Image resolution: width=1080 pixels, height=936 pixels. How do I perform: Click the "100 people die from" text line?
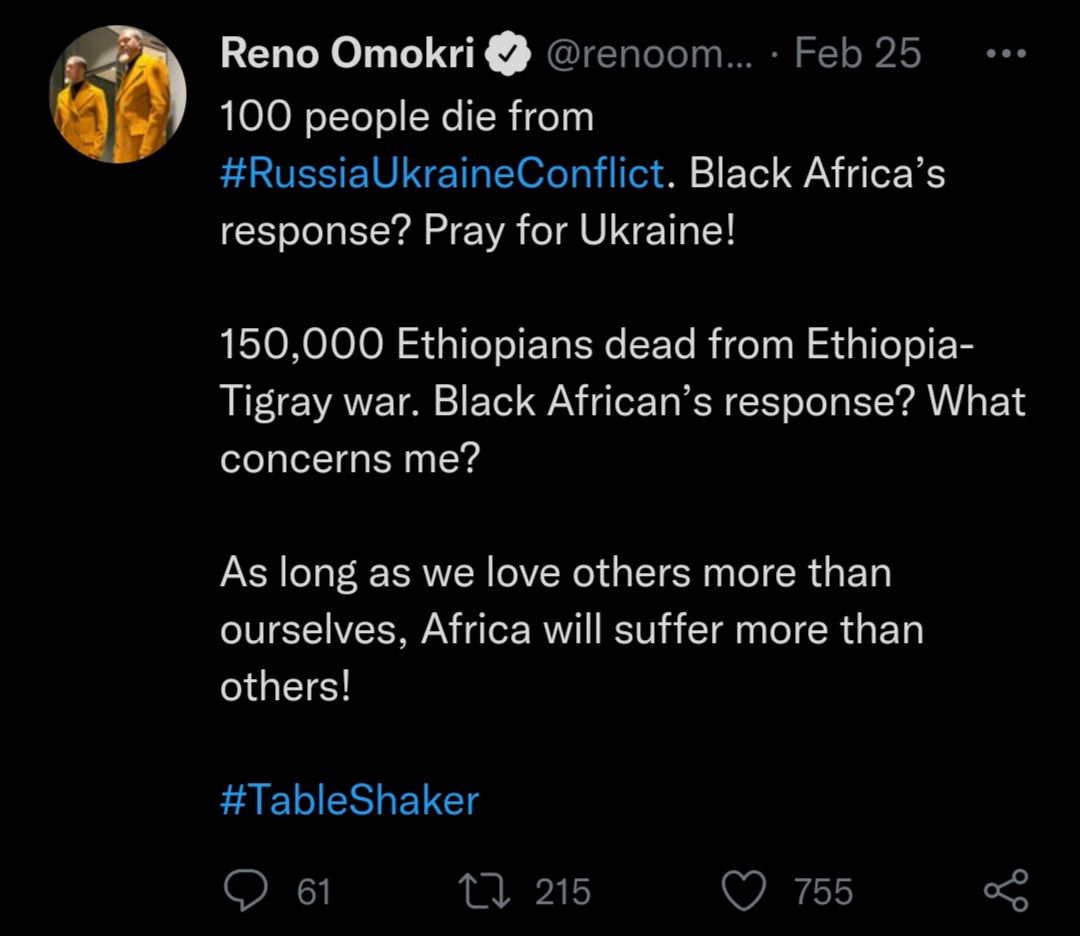pos(407,117)
